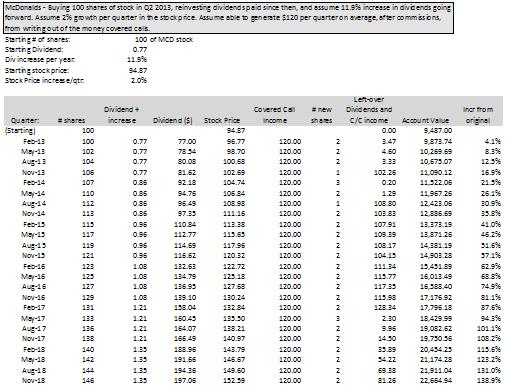
Task: Select the Feb-13 quarter cell
Action: coord(34,141)
